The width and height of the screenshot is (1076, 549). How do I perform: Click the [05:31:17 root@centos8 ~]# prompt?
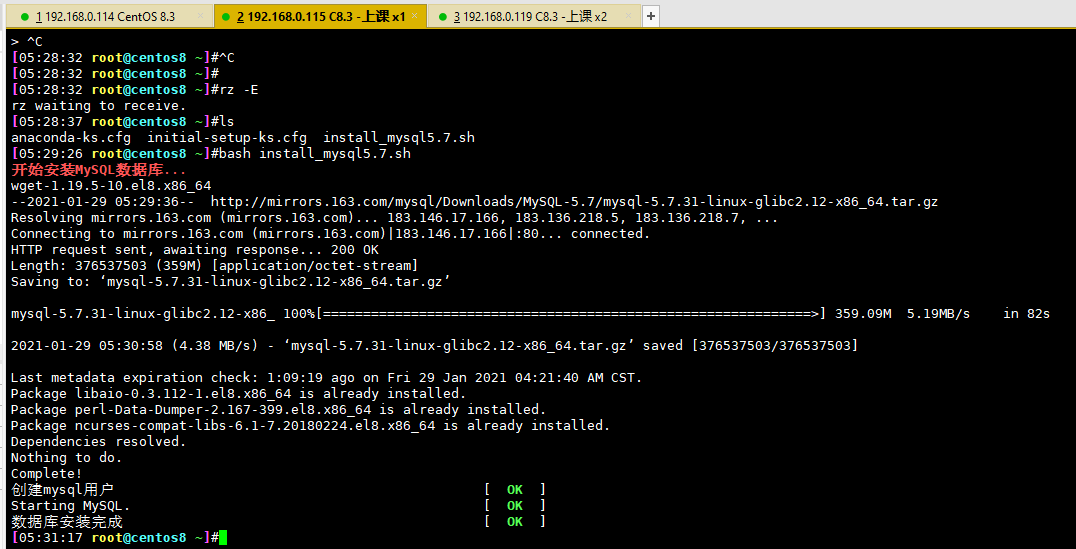point(115,537)
